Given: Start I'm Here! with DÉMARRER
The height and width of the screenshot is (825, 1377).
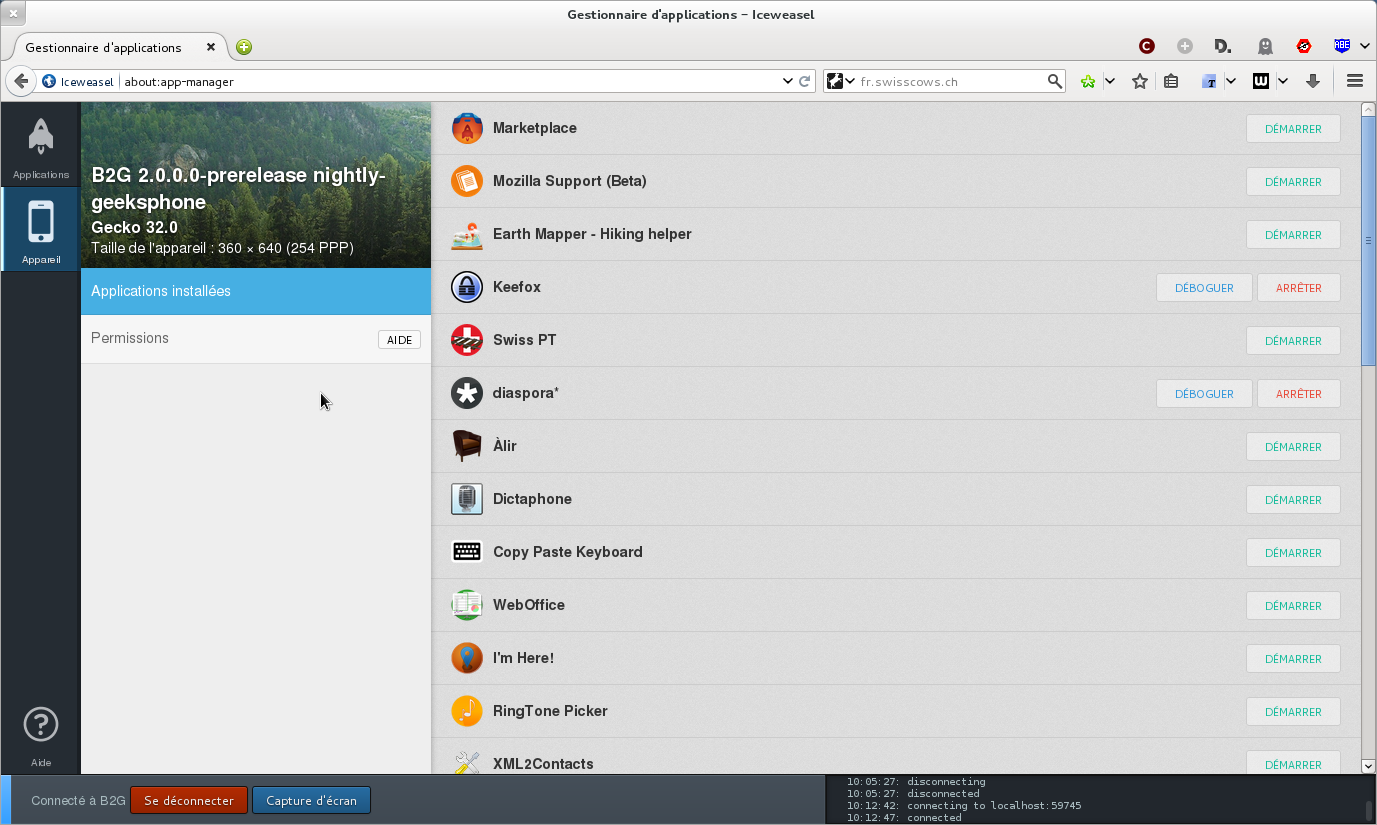Looking at the screenshot, I should click(1293, 659).
